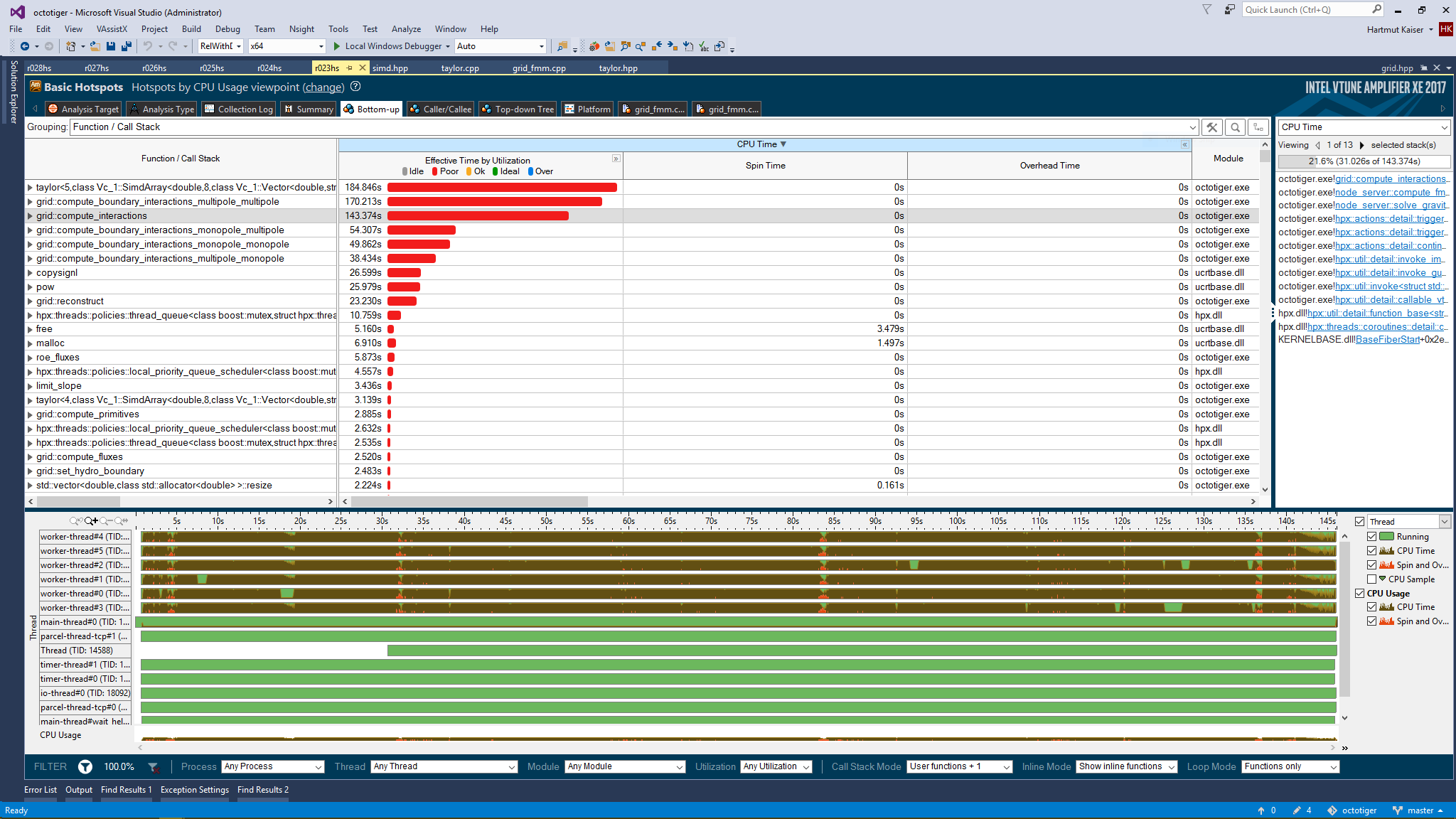Click the 21.6% stack contribution bar
1456x819 pixels.
1364,161
